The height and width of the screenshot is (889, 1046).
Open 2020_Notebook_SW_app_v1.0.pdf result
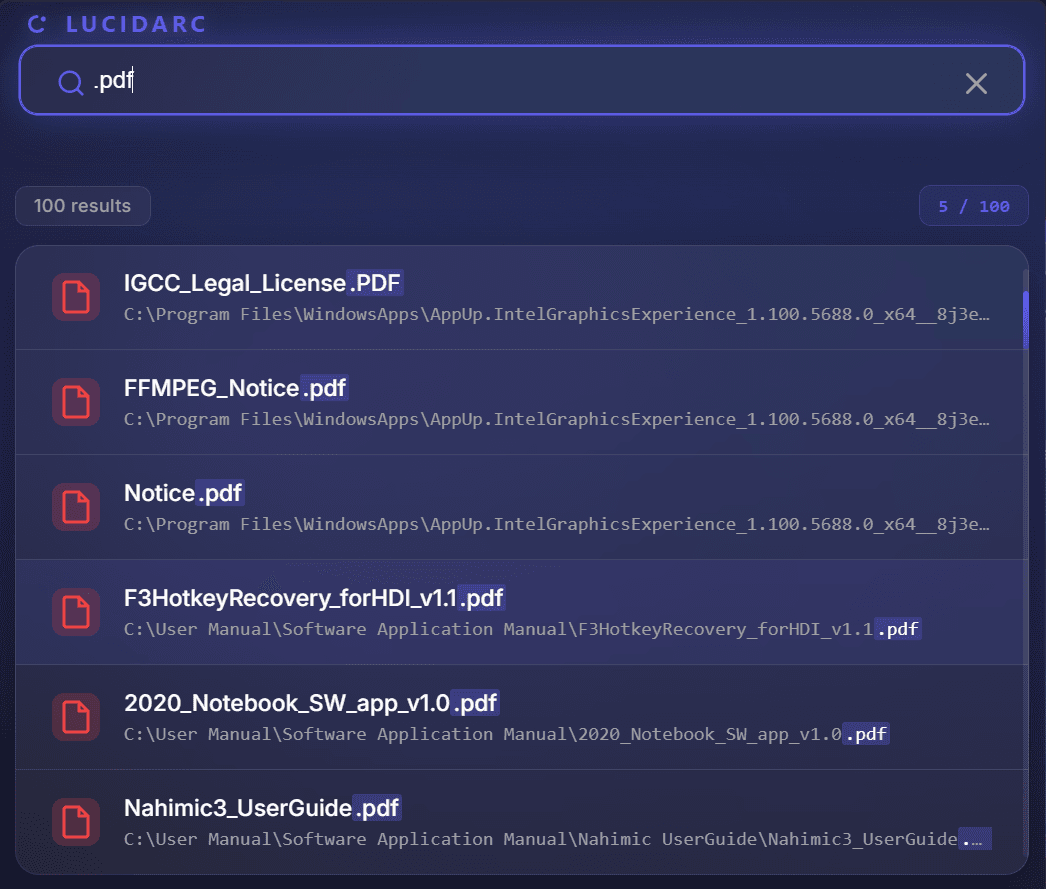[x=522, y=717]
